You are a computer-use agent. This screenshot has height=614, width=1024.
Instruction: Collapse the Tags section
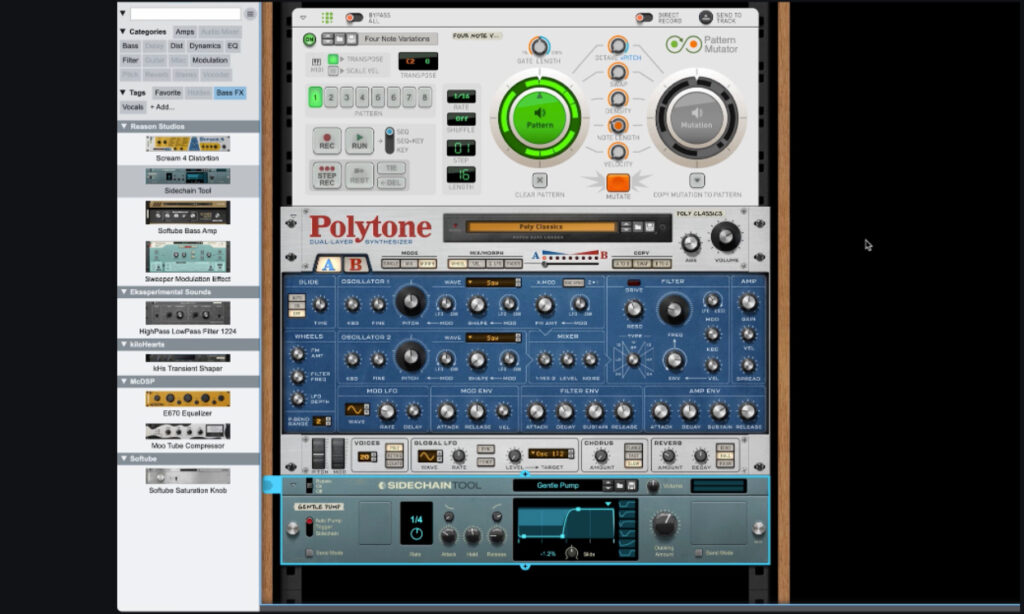point(123,93)
